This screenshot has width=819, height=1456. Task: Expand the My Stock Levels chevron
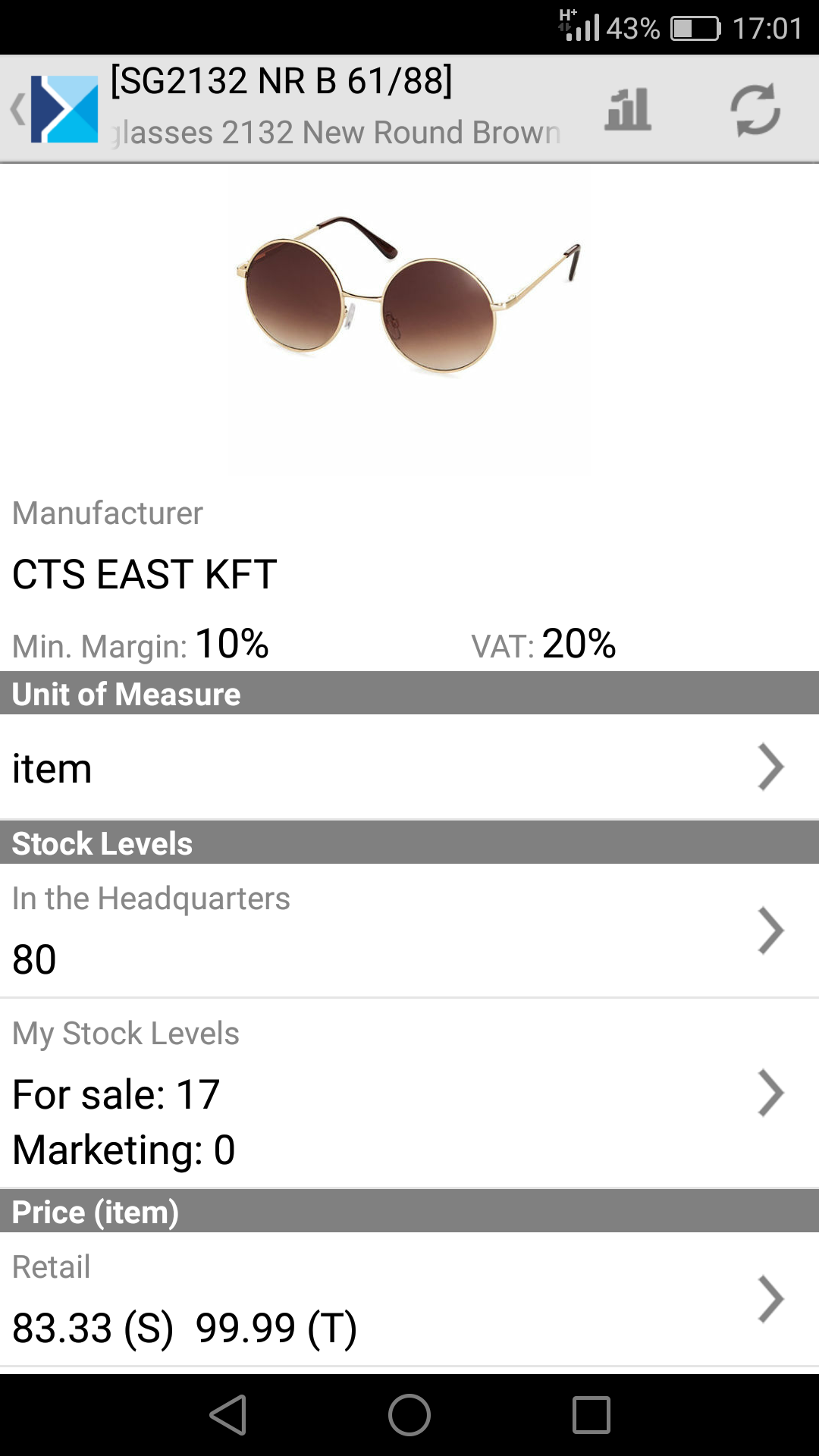pyautogui.click(x=770, y=1093)
